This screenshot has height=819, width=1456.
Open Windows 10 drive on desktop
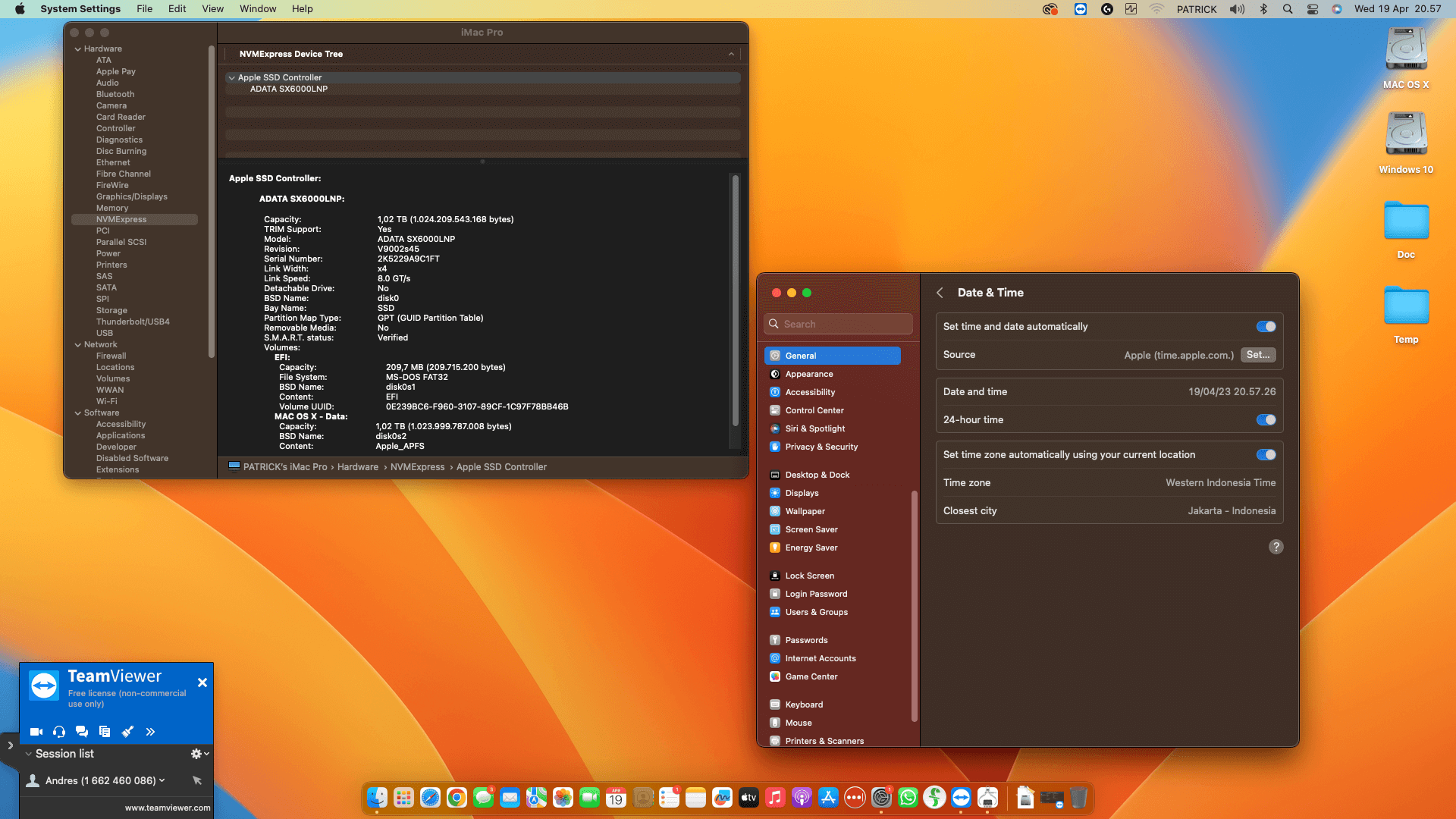click(x=1406, y=143)
